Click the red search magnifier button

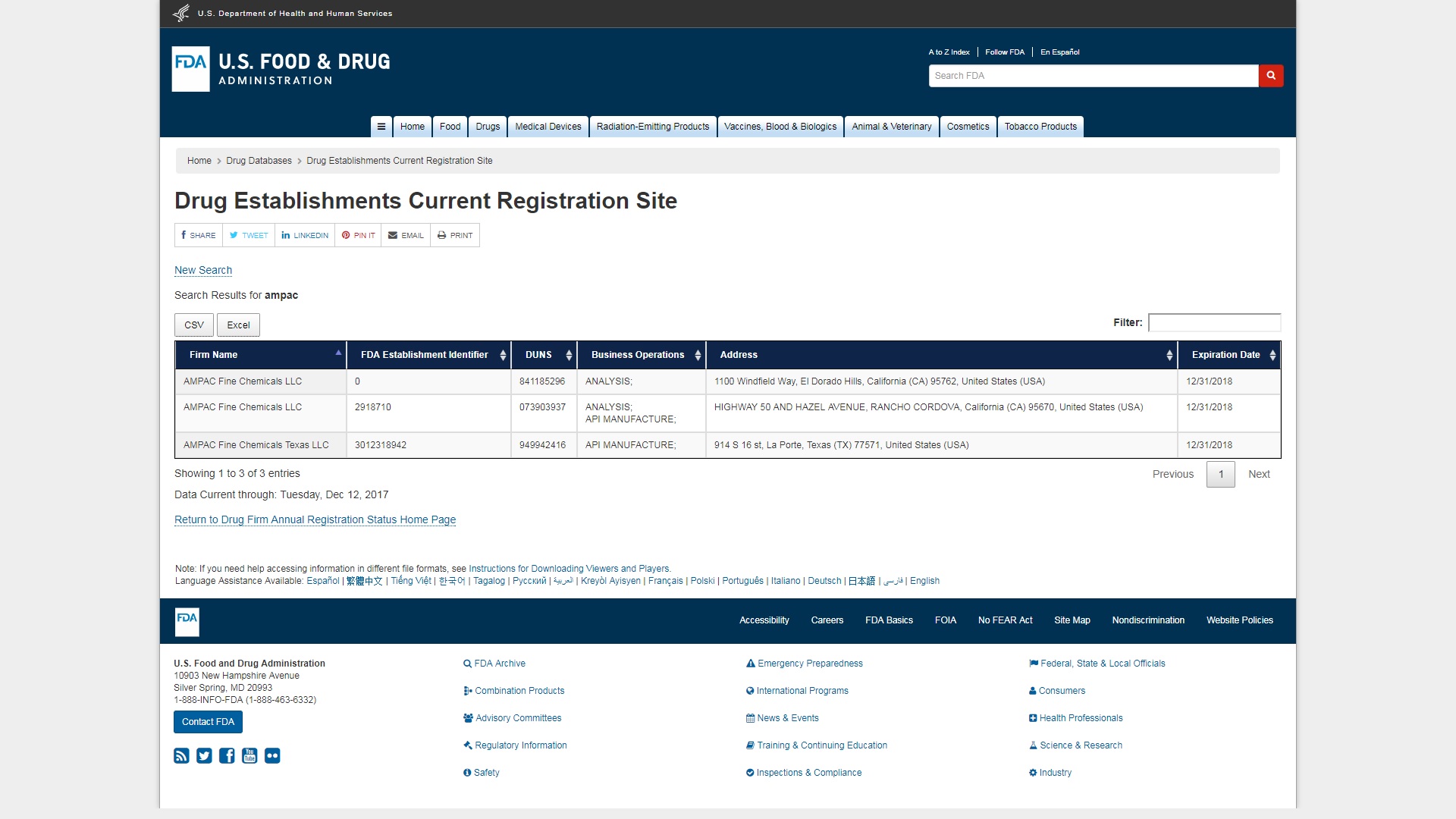(x=1271, y=76)
